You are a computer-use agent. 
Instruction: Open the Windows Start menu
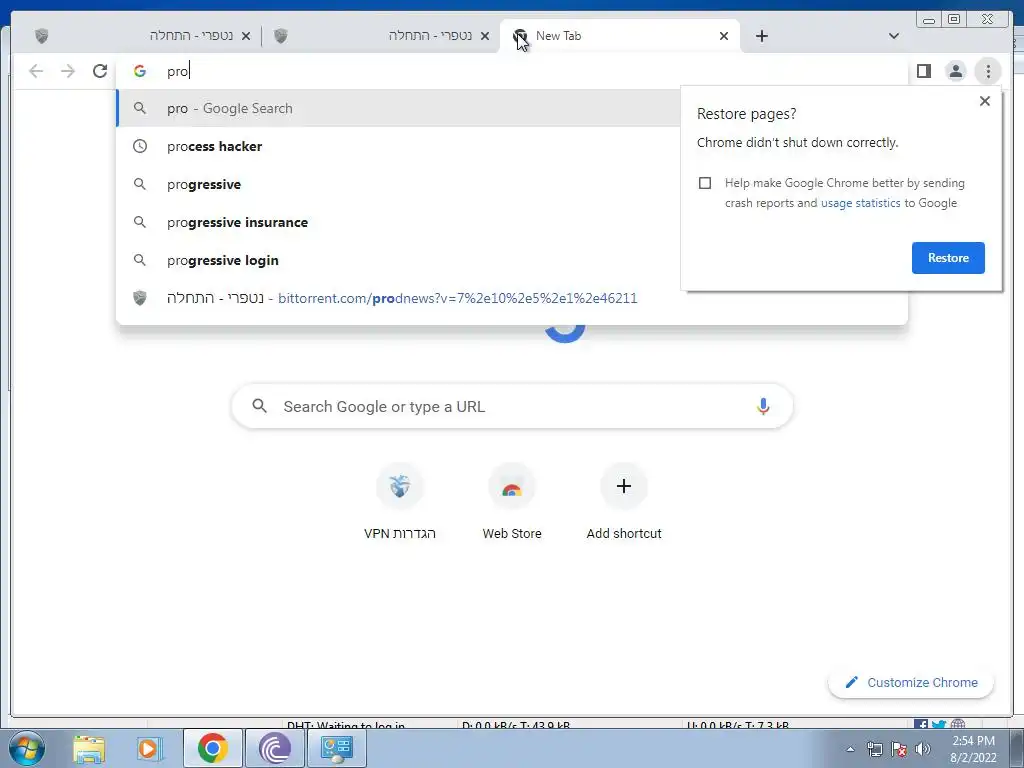pyautogui.click(x=27, y=749)
